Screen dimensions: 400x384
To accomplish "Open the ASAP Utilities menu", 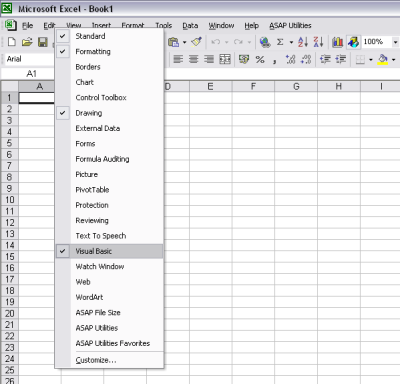I will (290, 25).
